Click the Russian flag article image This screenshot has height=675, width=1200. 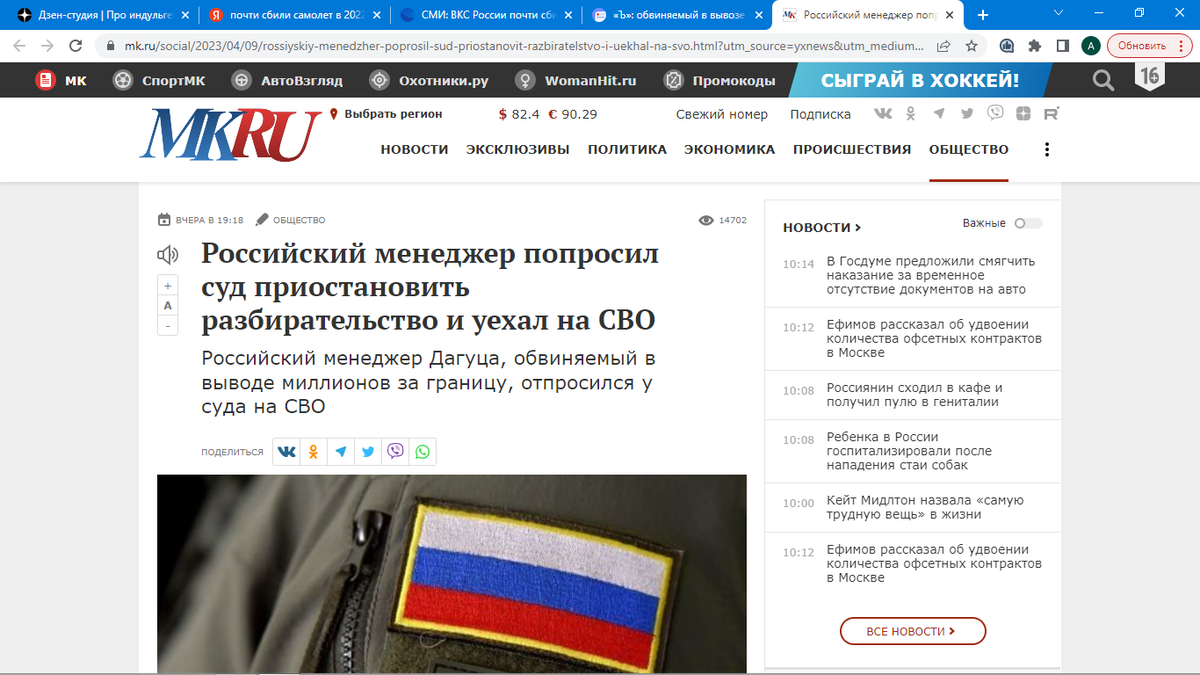point(452,574)
